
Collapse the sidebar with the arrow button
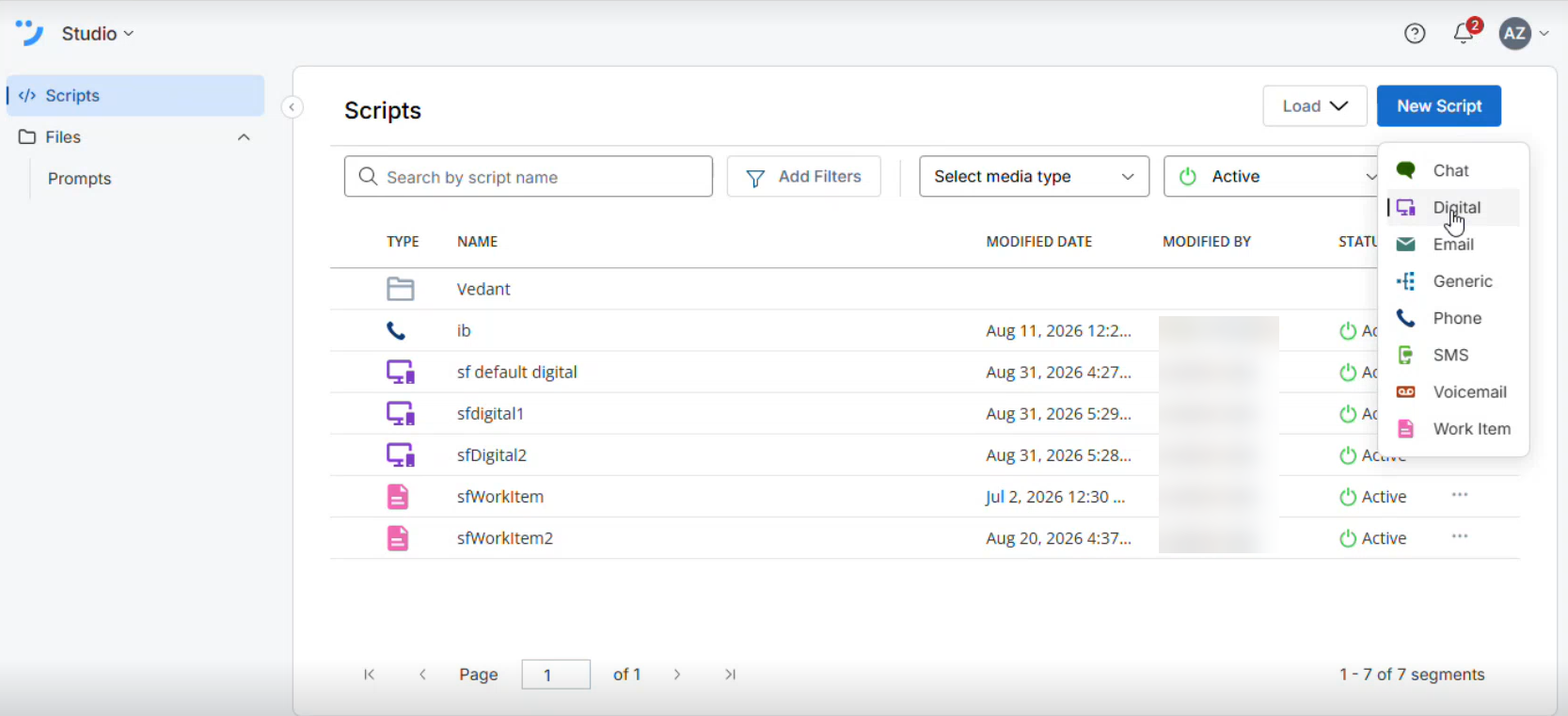click(x=293, y=107)
